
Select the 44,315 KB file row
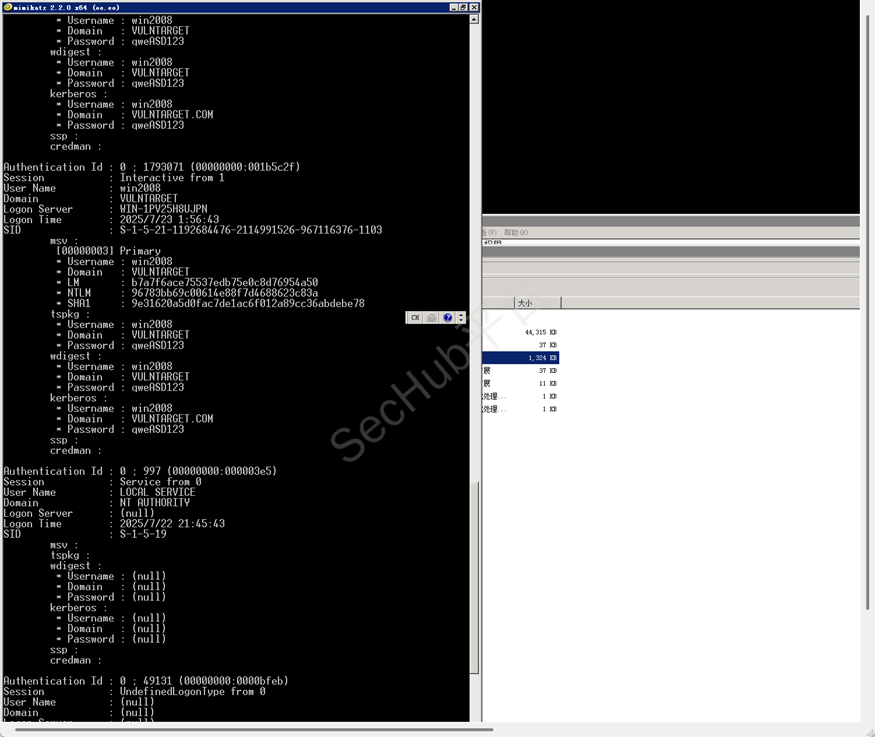(521, 331)
